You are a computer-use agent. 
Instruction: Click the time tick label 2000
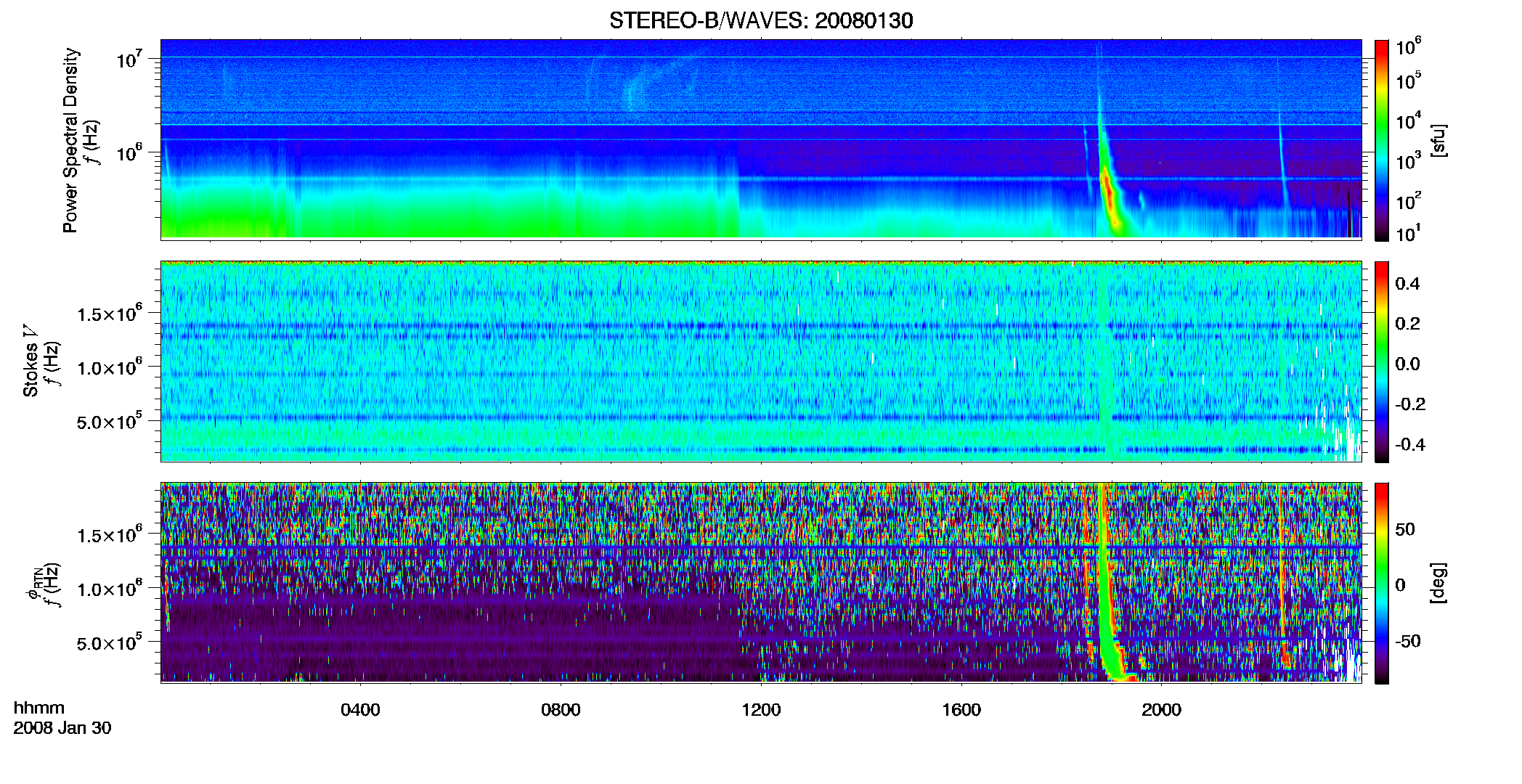pyautogui.click(x=1161, y=710)
